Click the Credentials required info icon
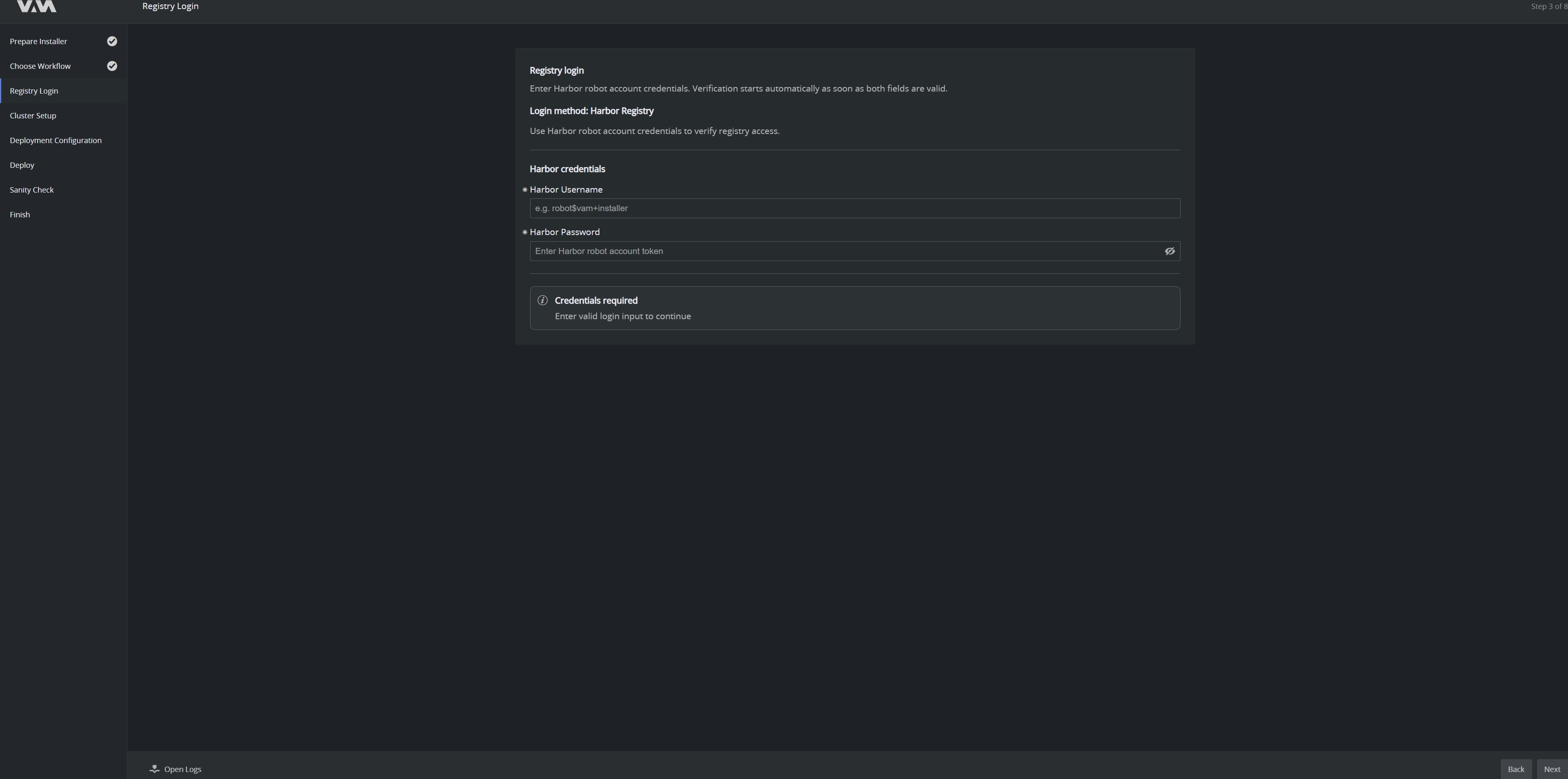This screenshot has height=779, width=1568. tap(542, 300)
